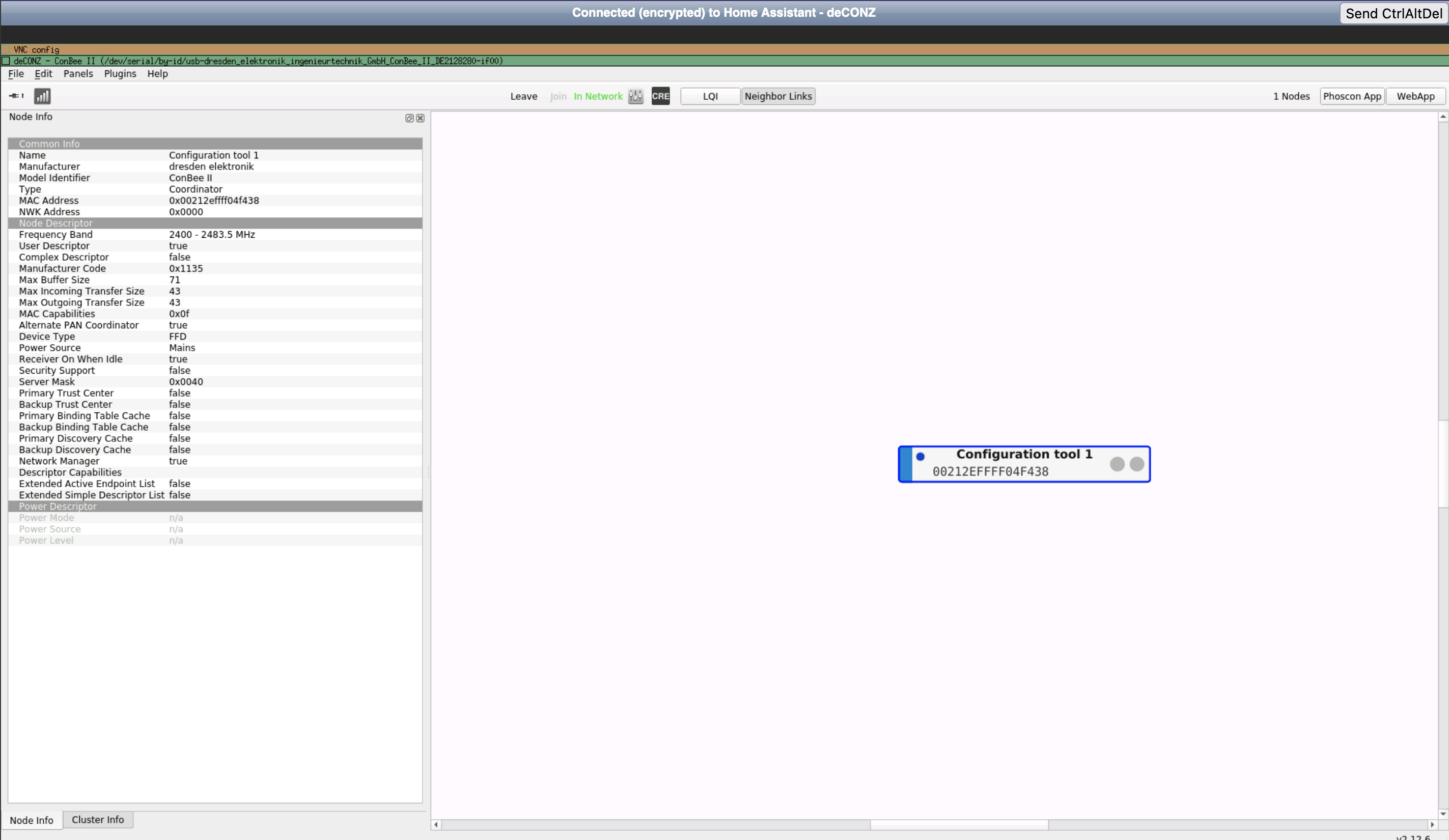Click the node address 00212EFFFF04F438
1449x840 pixels.
(x=990, y=471)
